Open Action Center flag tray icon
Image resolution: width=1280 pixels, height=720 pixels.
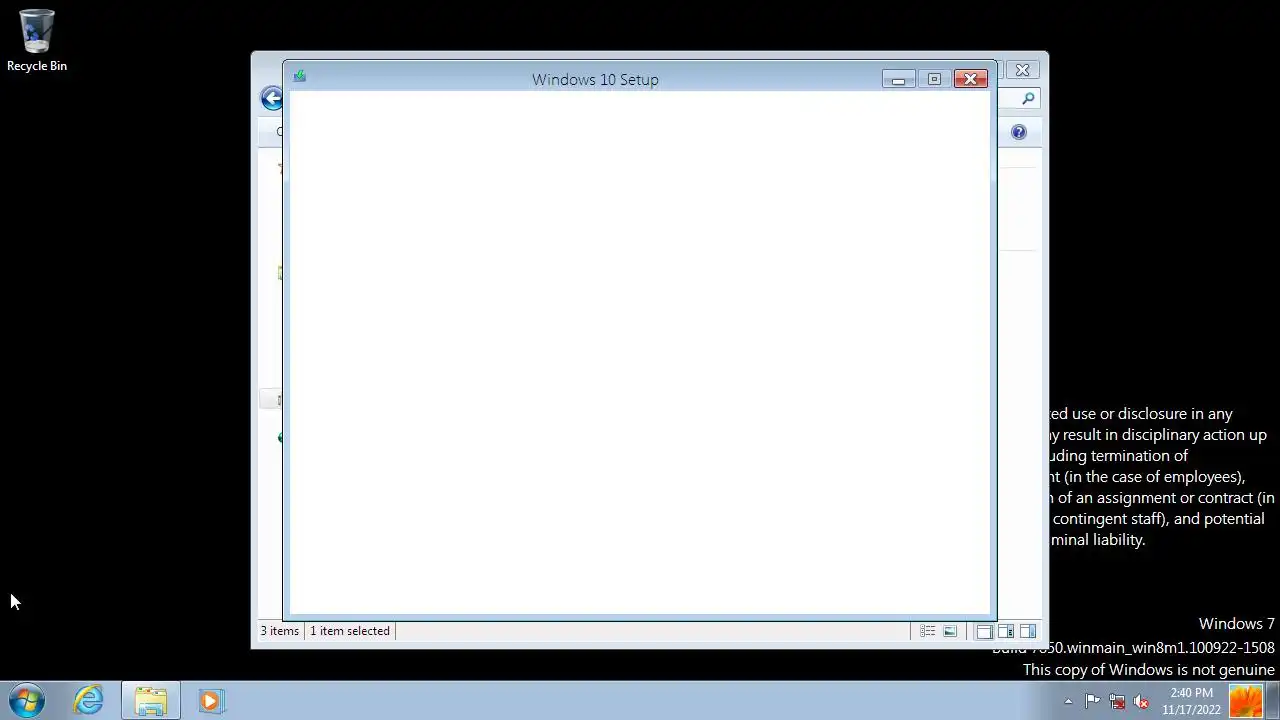(x=1092, y=701)
